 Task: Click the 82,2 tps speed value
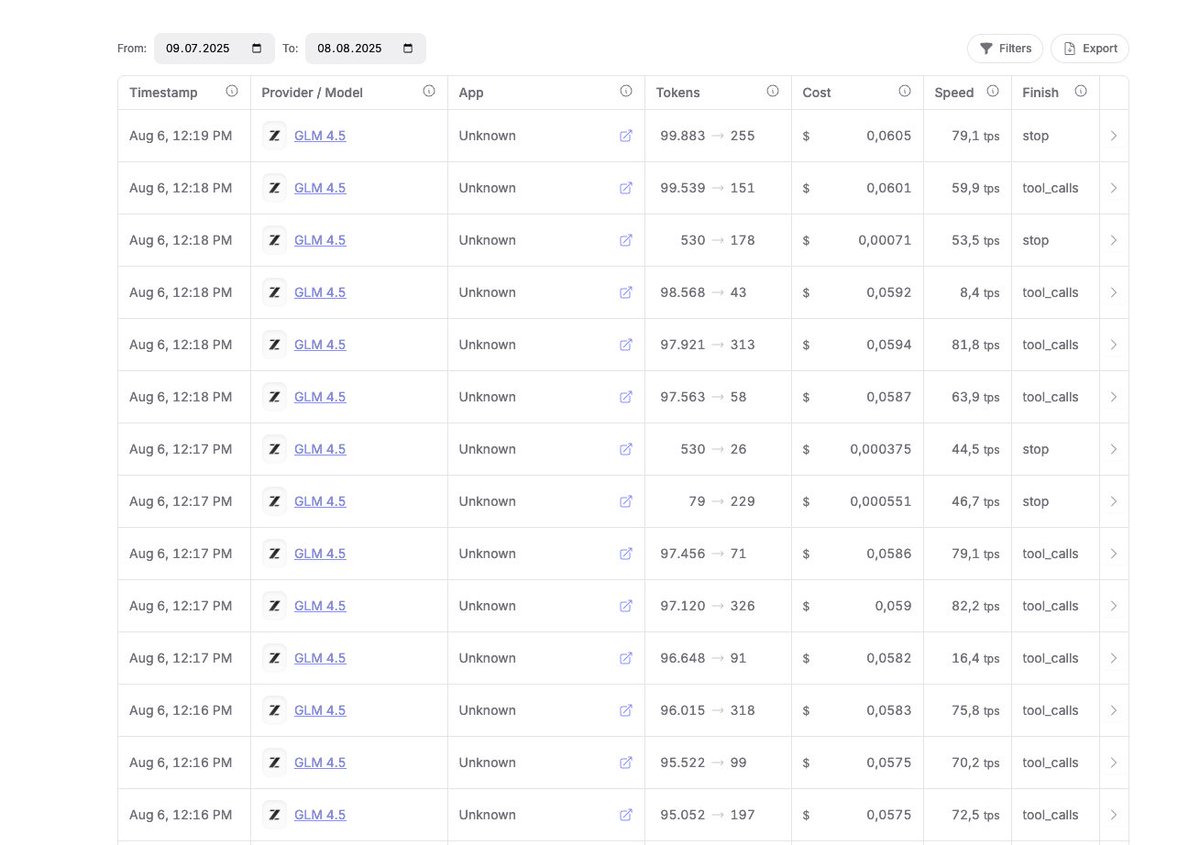(976, 606)
